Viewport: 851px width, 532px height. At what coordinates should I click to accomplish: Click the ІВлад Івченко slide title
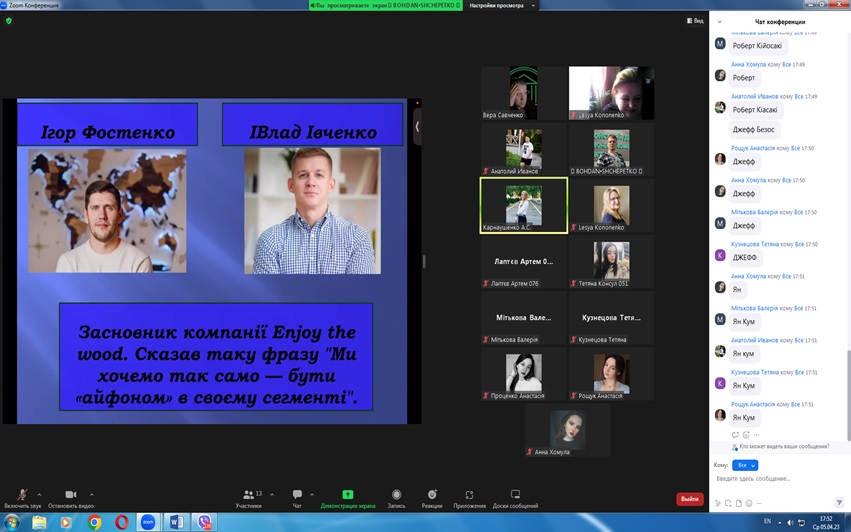point(313,132)
